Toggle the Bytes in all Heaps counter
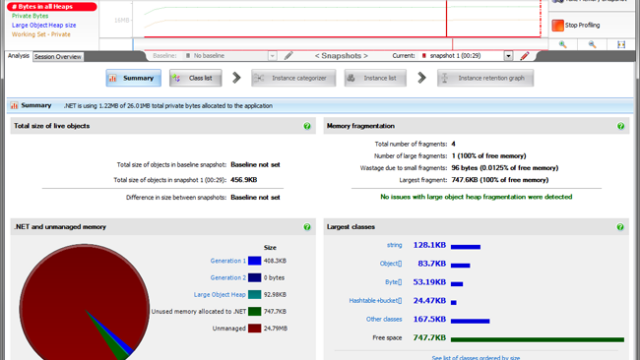 click(x=52, y=7)
